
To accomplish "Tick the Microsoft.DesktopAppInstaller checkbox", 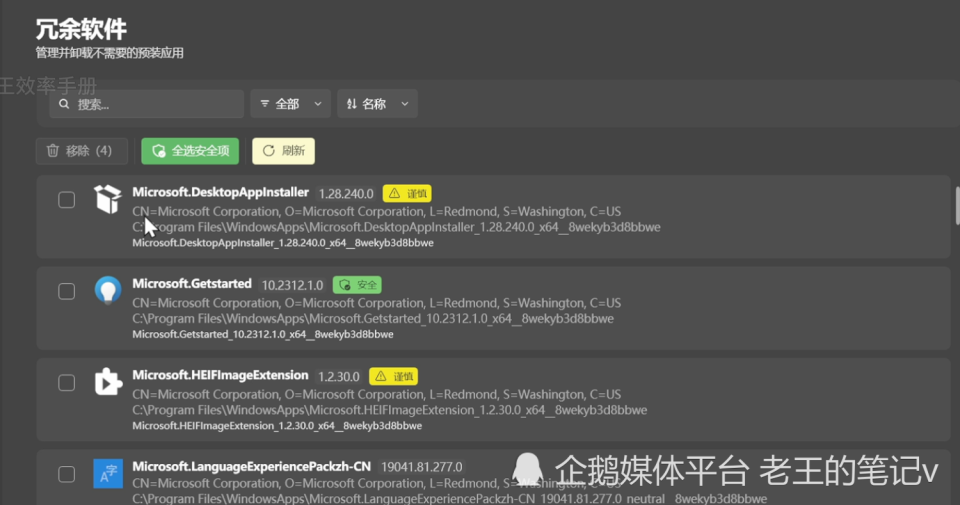I will (67, 200).
